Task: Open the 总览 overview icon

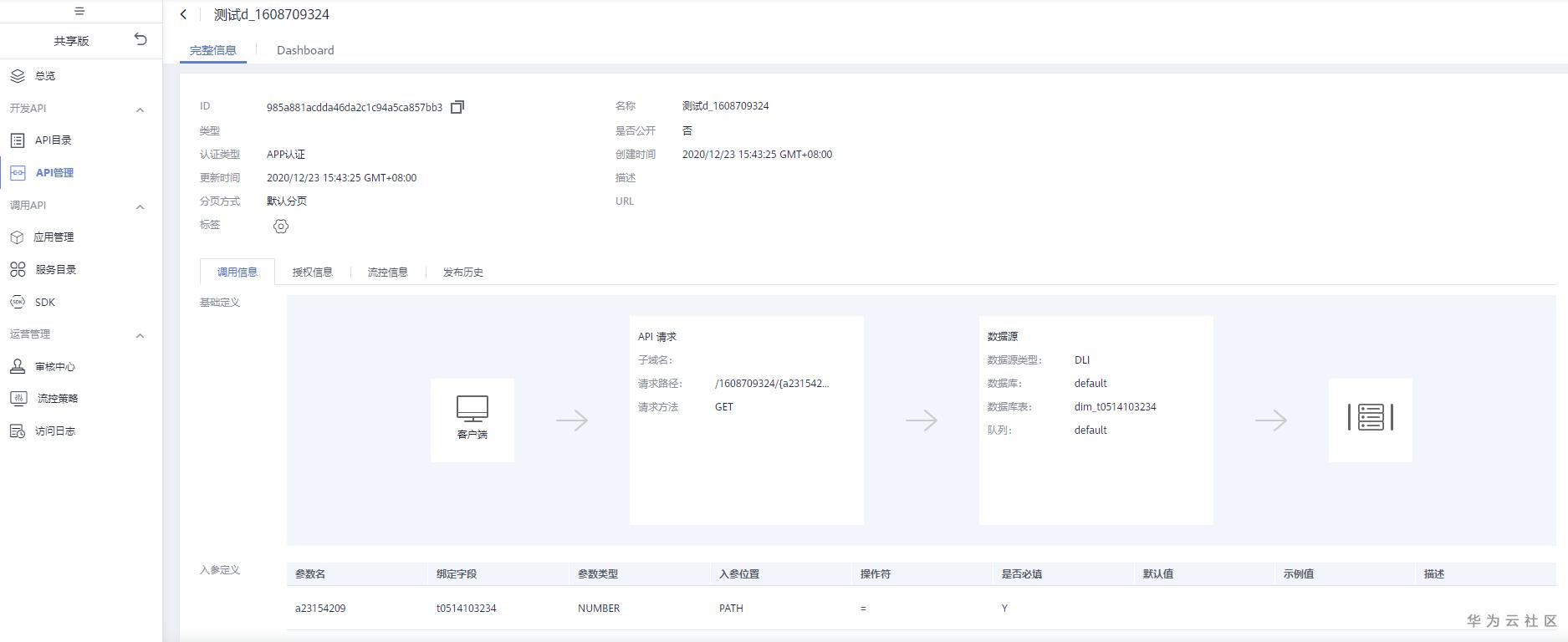Action: [18, 76]
